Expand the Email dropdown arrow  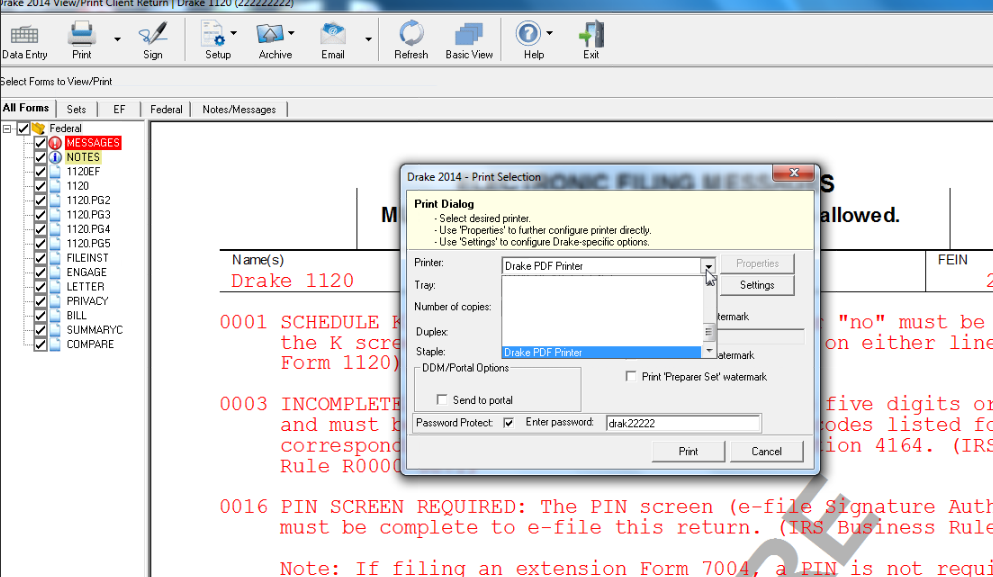pos(368,39)
